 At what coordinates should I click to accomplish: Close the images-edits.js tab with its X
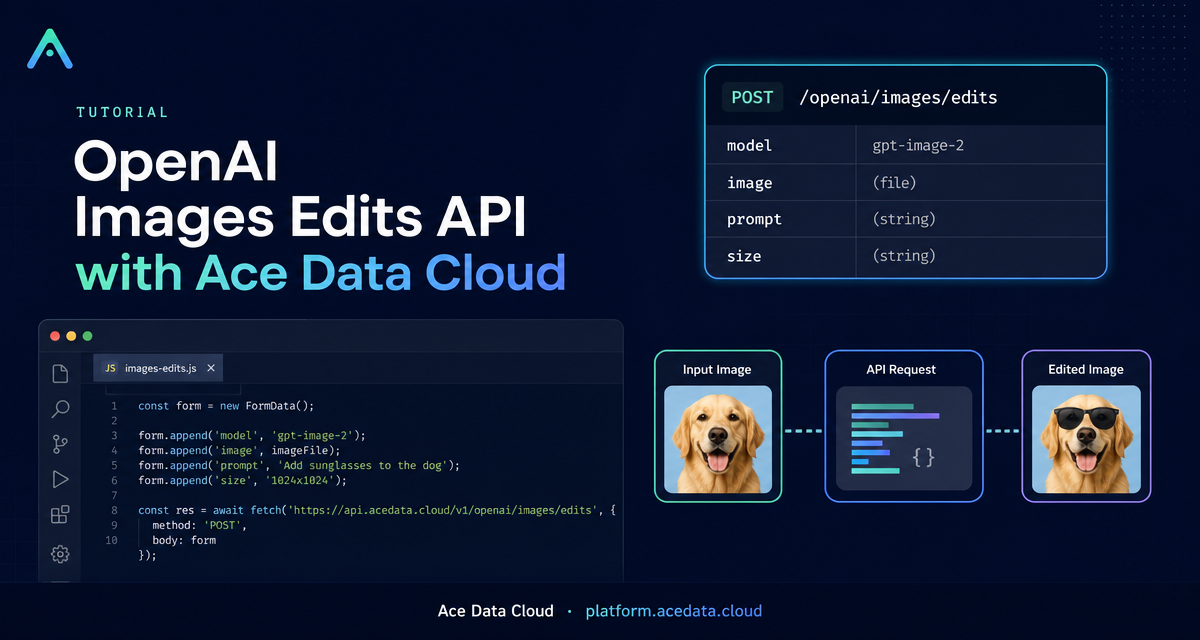(x=211, y=369)
